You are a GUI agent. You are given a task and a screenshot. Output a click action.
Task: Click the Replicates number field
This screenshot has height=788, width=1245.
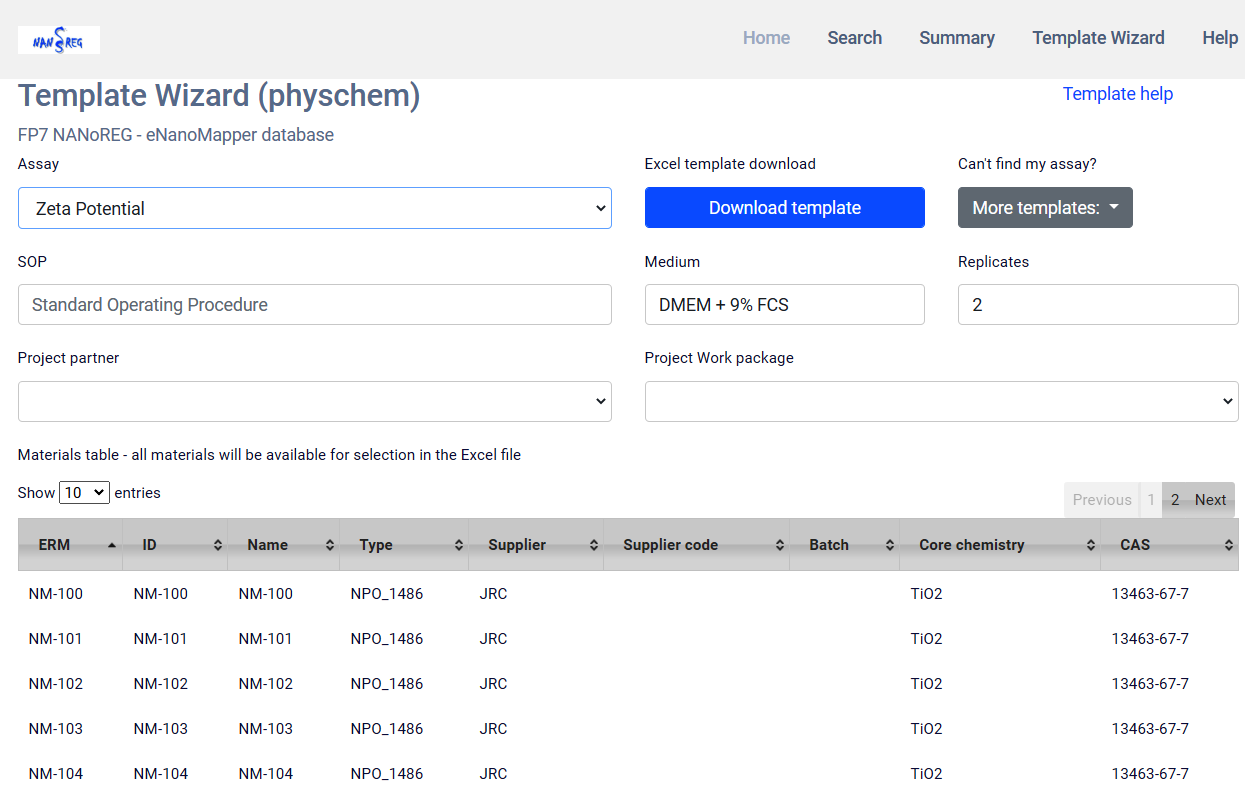click(1098, 305)
